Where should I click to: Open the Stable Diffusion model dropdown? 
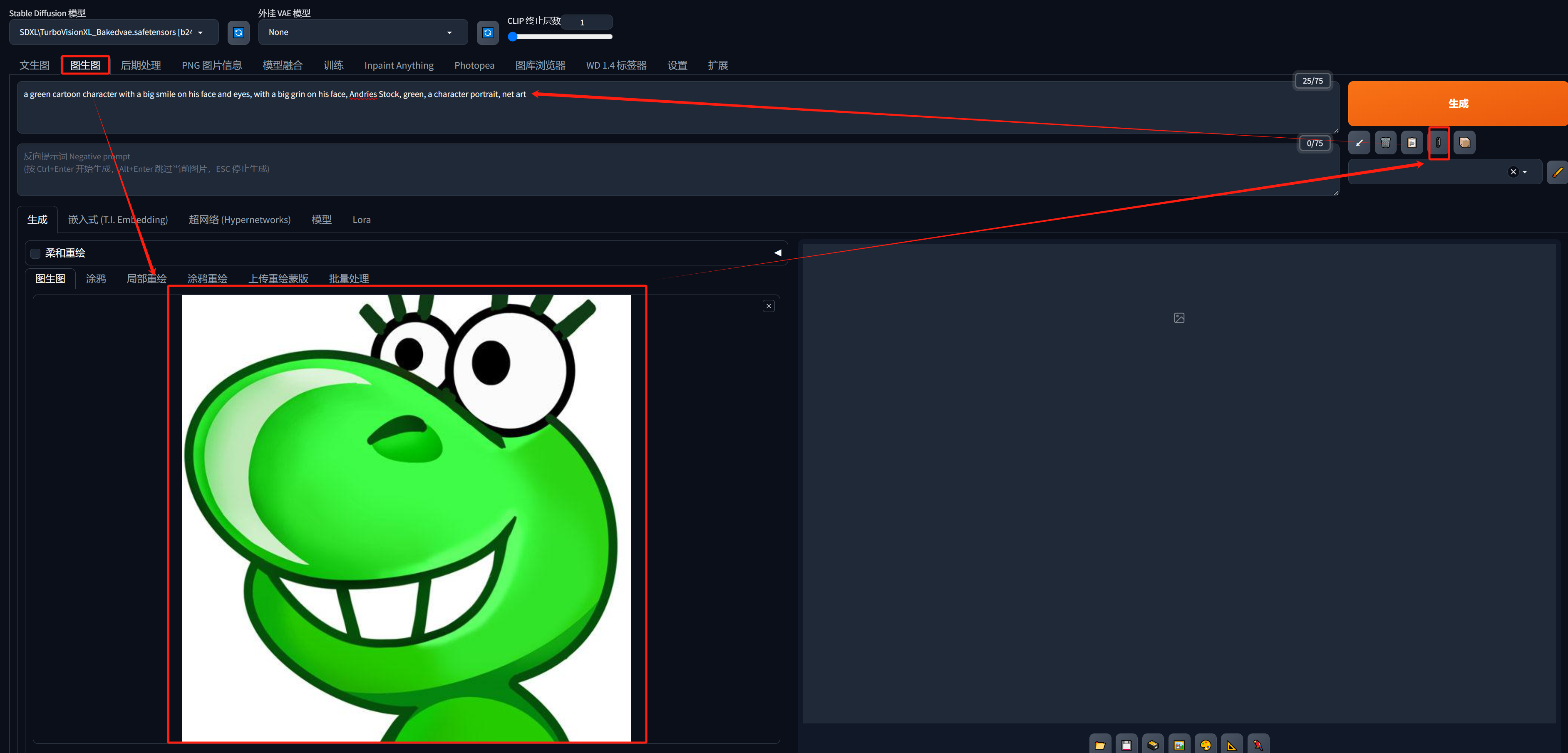tap(113, 32)
